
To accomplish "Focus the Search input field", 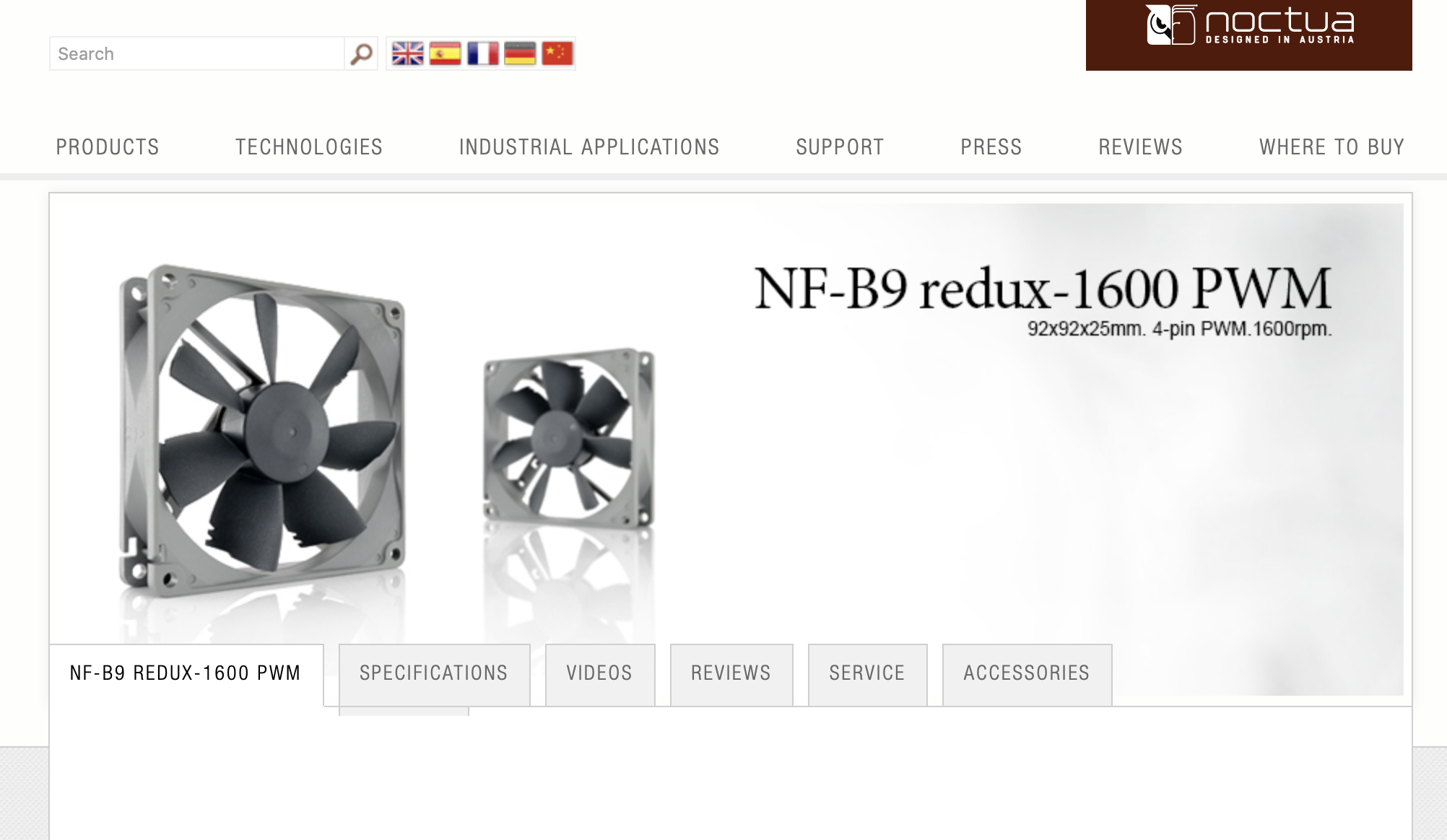I will click(x=196, y=53).
